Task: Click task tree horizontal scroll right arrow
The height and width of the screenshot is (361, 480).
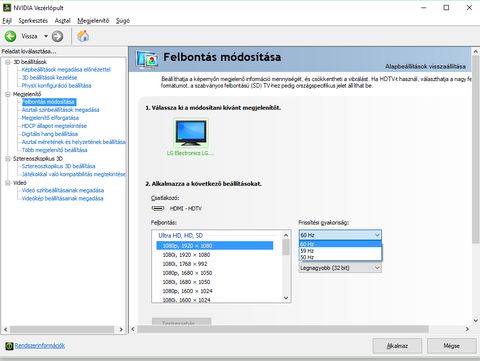Action: 121,329
